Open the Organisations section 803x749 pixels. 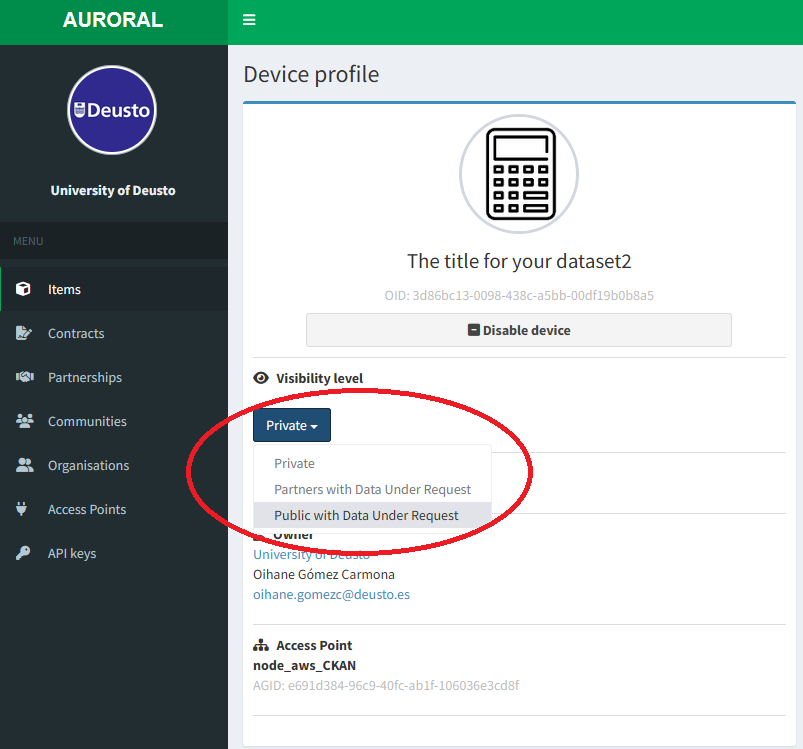(114, 465)
